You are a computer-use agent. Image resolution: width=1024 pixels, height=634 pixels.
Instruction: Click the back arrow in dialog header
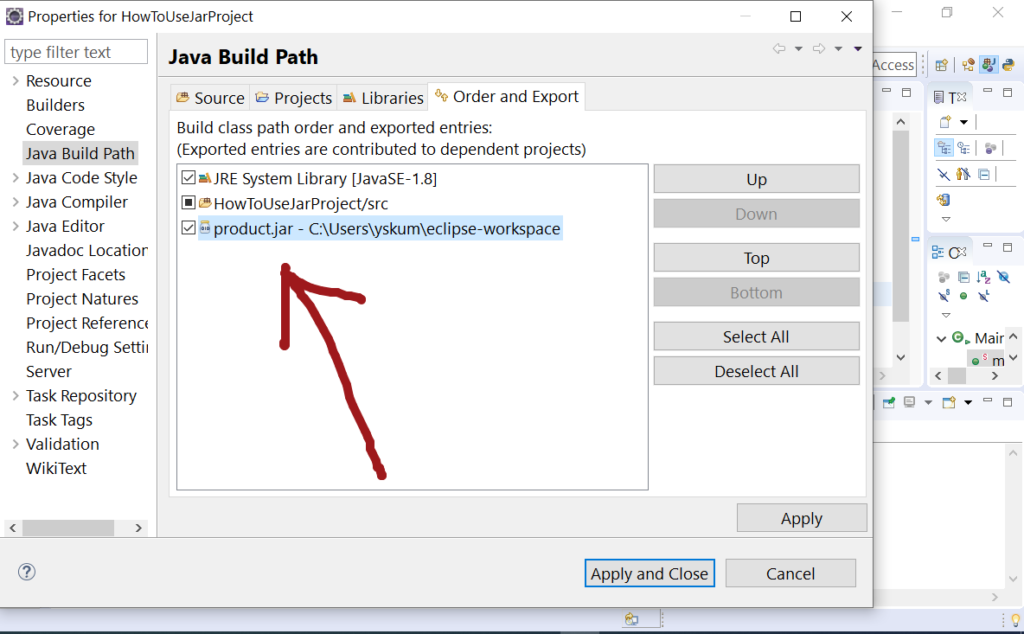pyautogui.click(x=779, y=48)
